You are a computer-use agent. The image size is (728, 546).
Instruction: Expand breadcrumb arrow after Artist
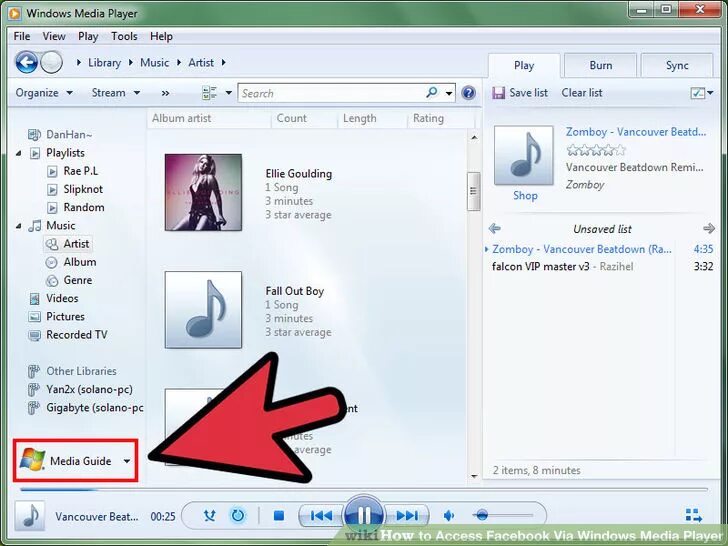pyautogui.click(x=223, y=62)
